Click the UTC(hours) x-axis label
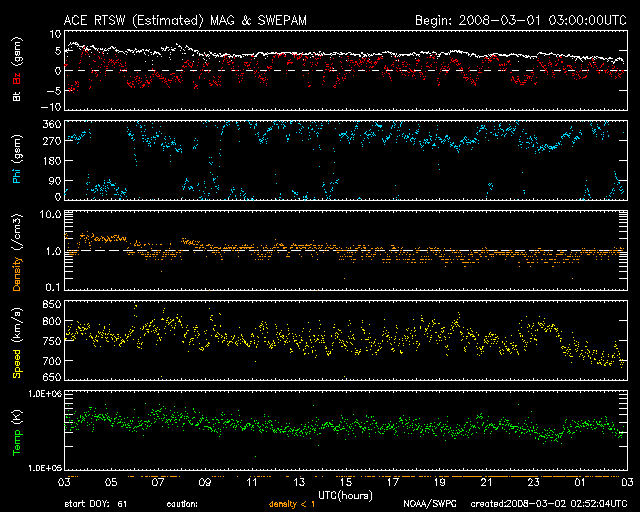The width and height of the screenshot is (640, 512). click(x=345, y=494)
